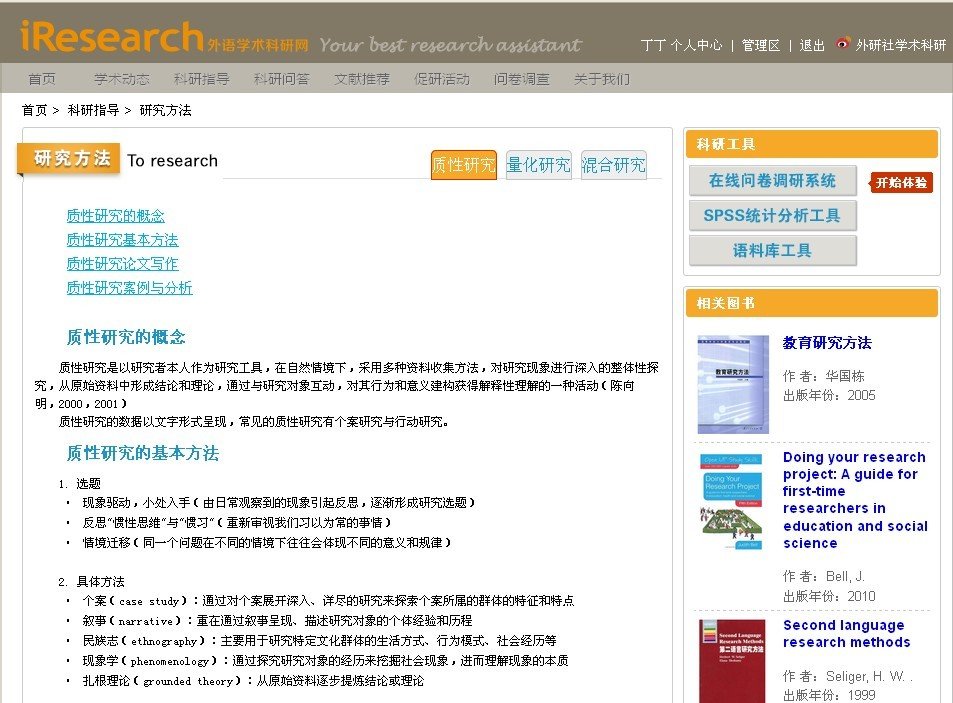Open the Second language research methods title link
953x703 pixels.
click(x=847, y=634)
